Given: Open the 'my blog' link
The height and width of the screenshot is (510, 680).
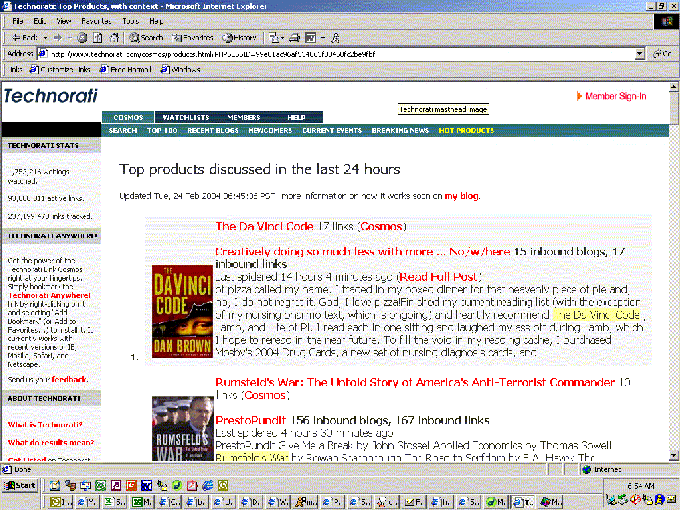Looking at the screenshot, I should coord(461,196).
